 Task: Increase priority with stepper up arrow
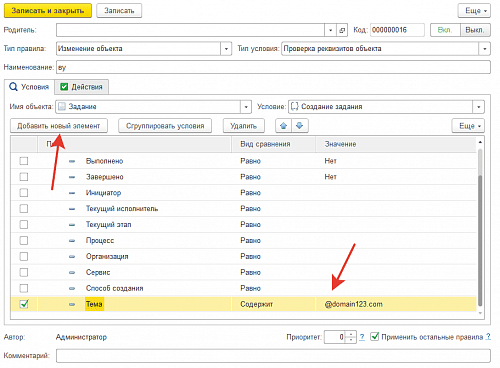point(351,334)
